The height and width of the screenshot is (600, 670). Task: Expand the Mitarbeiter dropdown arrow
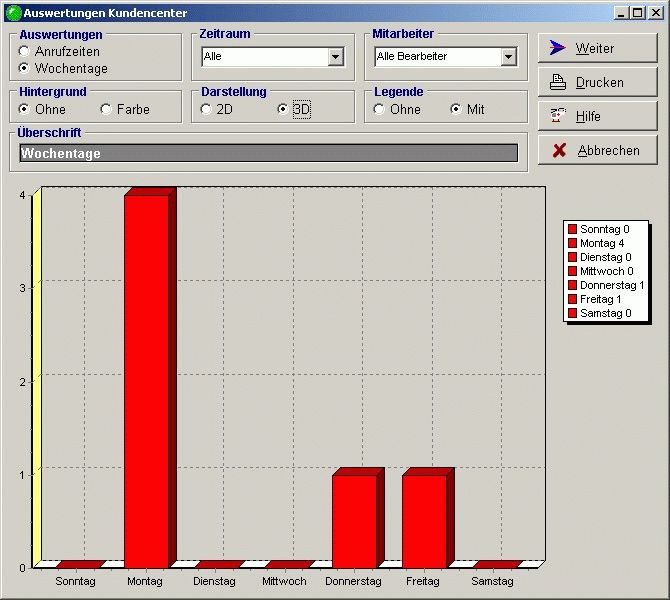(x=508, y=57)
